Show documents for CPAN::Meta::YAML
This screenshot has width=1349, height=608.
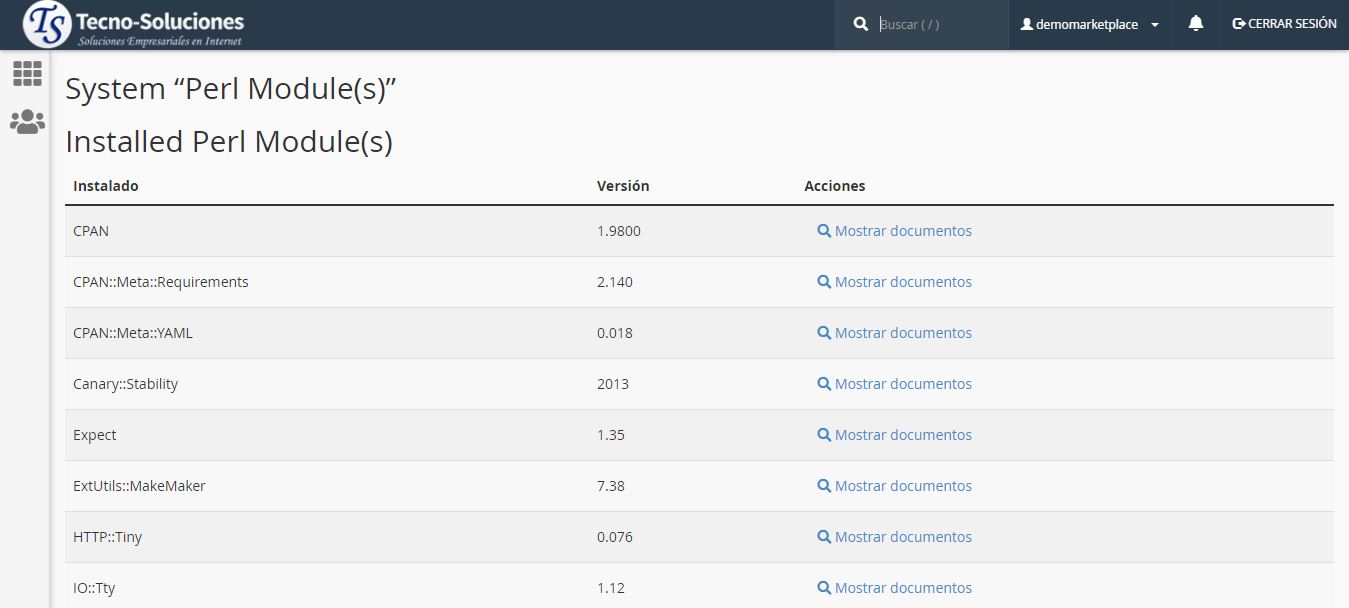click(902, 333)
